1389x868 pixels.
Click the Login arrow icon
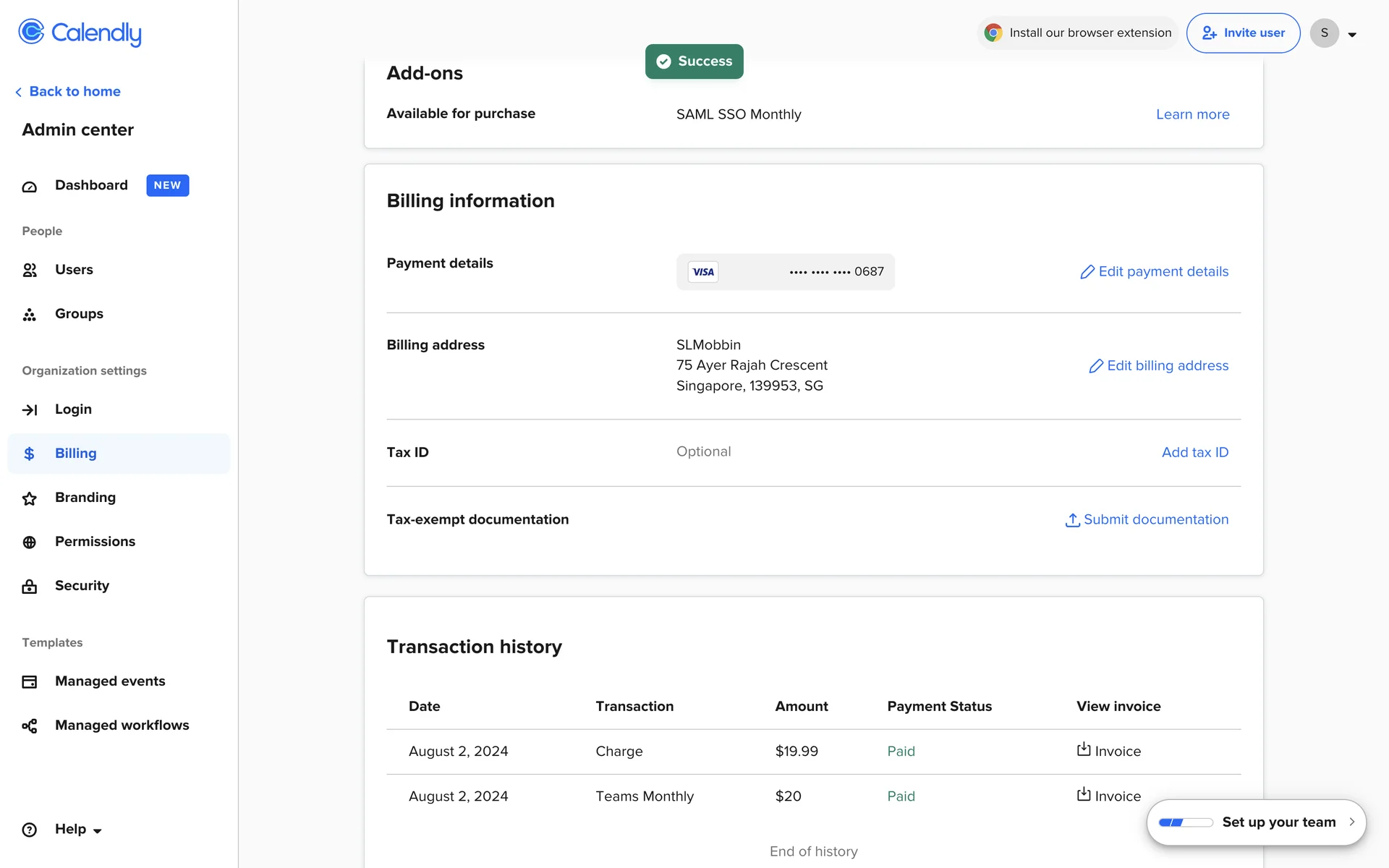coord(30,410)
